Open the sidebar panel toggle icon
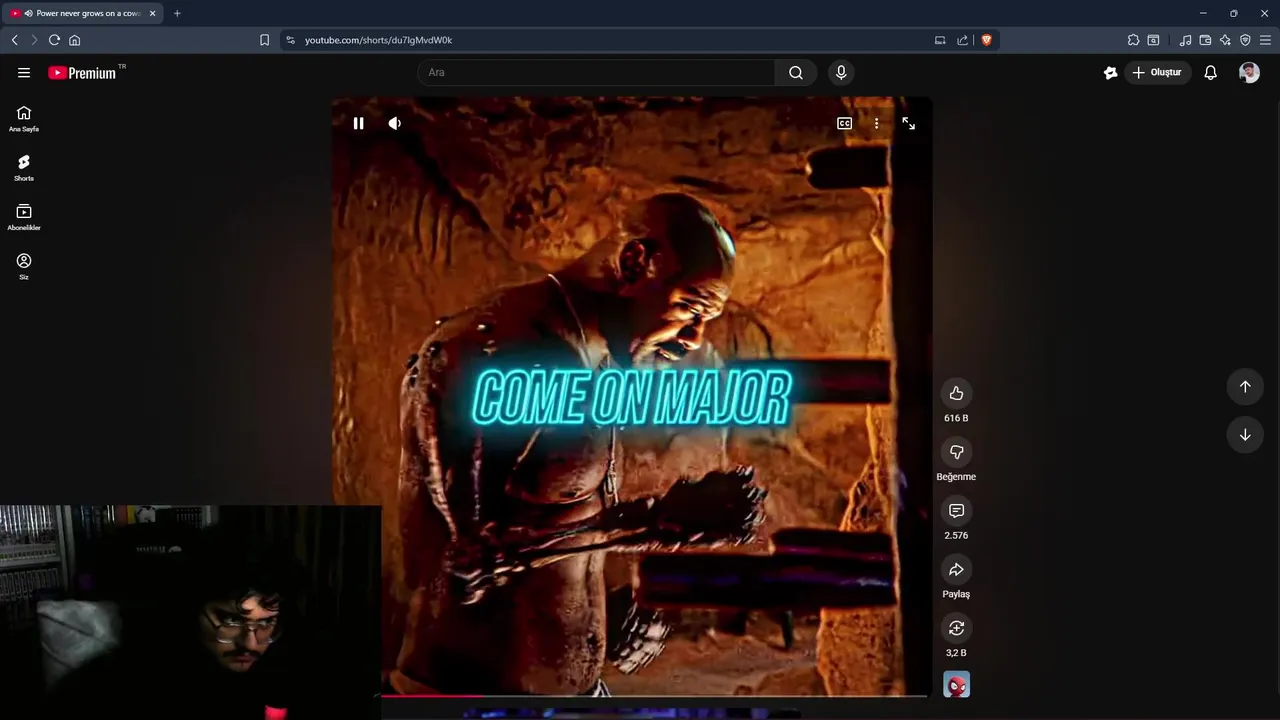Viewport: 1280px width, 720px height. pyautogui.click(x=1153, y=40)
